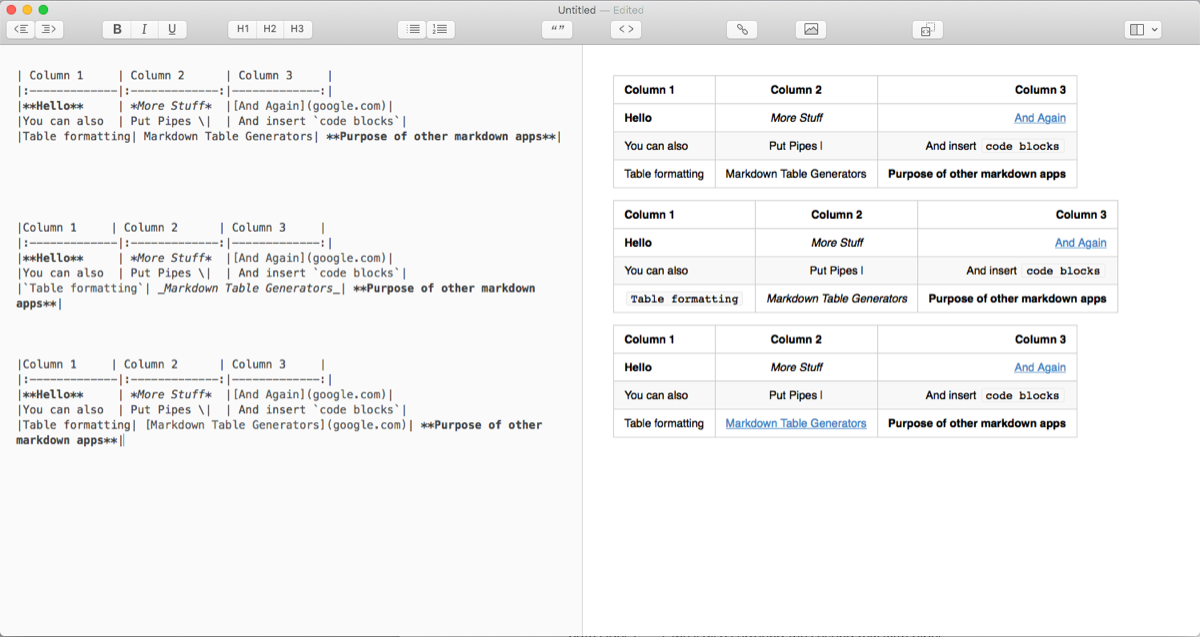Insert a blockquote

558,29
